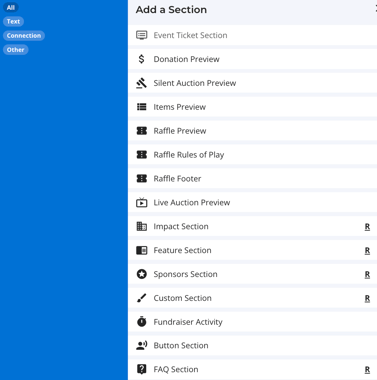
Task: Add the Raffle Footer section
Action: tap(253, 178)
